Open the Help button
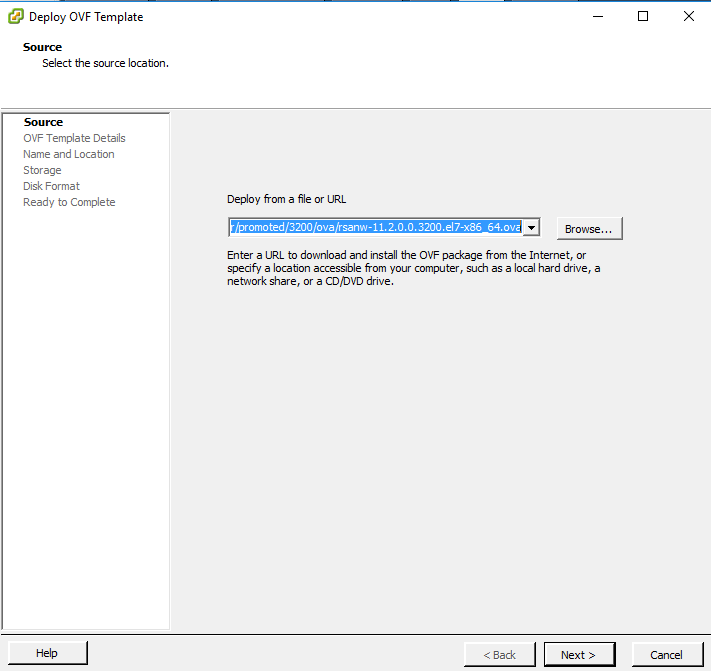Screen dimensions: 711x671 point(48,653)
